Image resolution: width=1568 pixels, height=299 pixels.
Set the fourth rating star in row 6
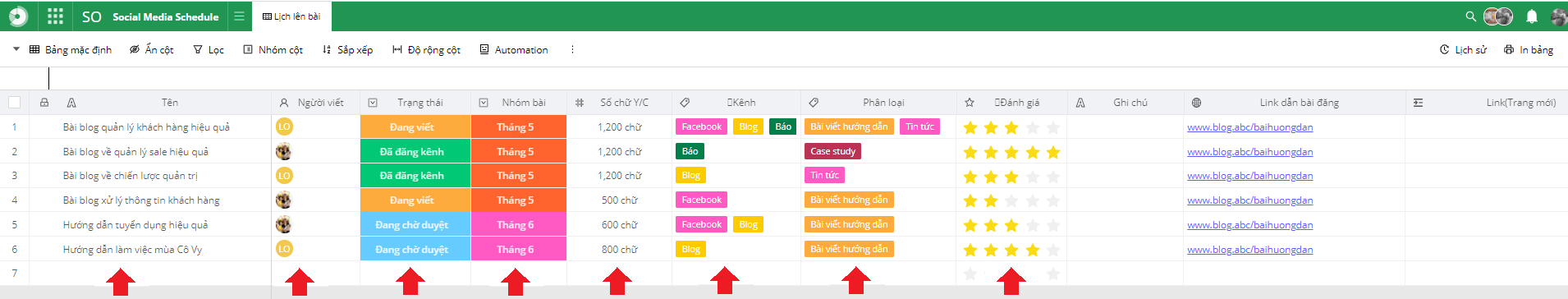(1033, 250)
